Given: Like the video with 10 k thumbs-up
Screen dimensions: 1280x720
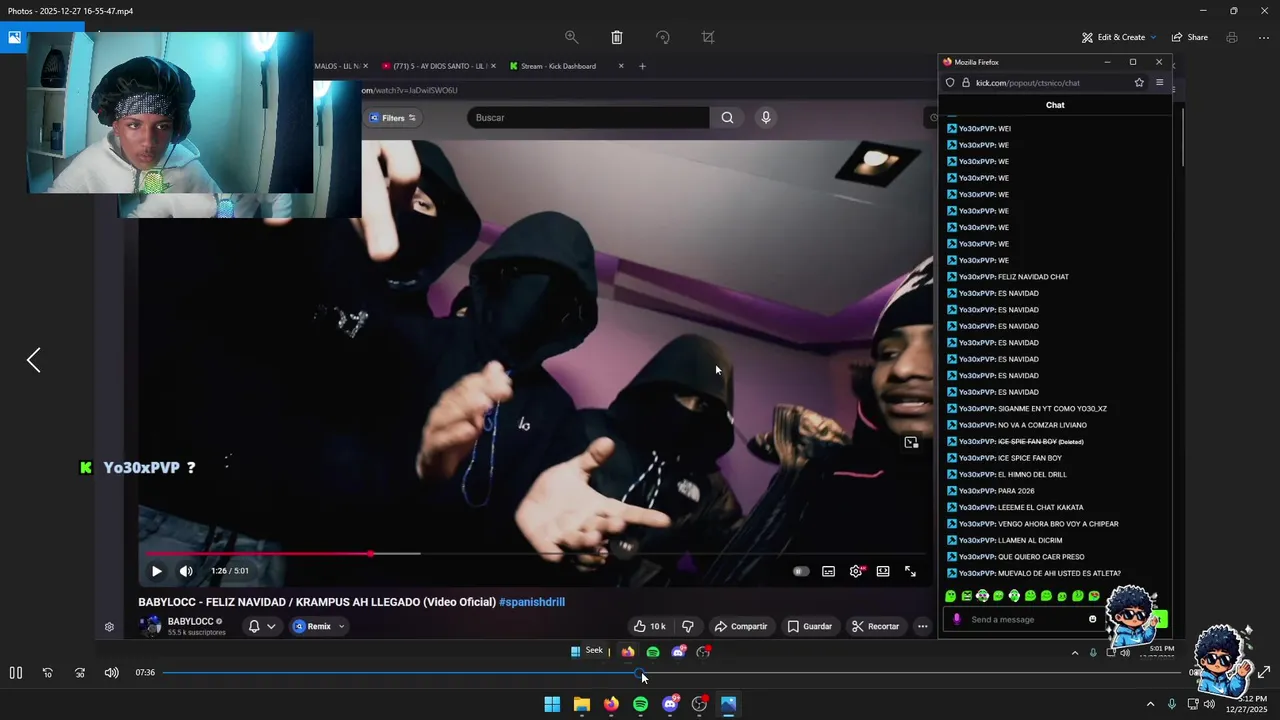Looking at the screenshot, I should (x=649, y=626).
